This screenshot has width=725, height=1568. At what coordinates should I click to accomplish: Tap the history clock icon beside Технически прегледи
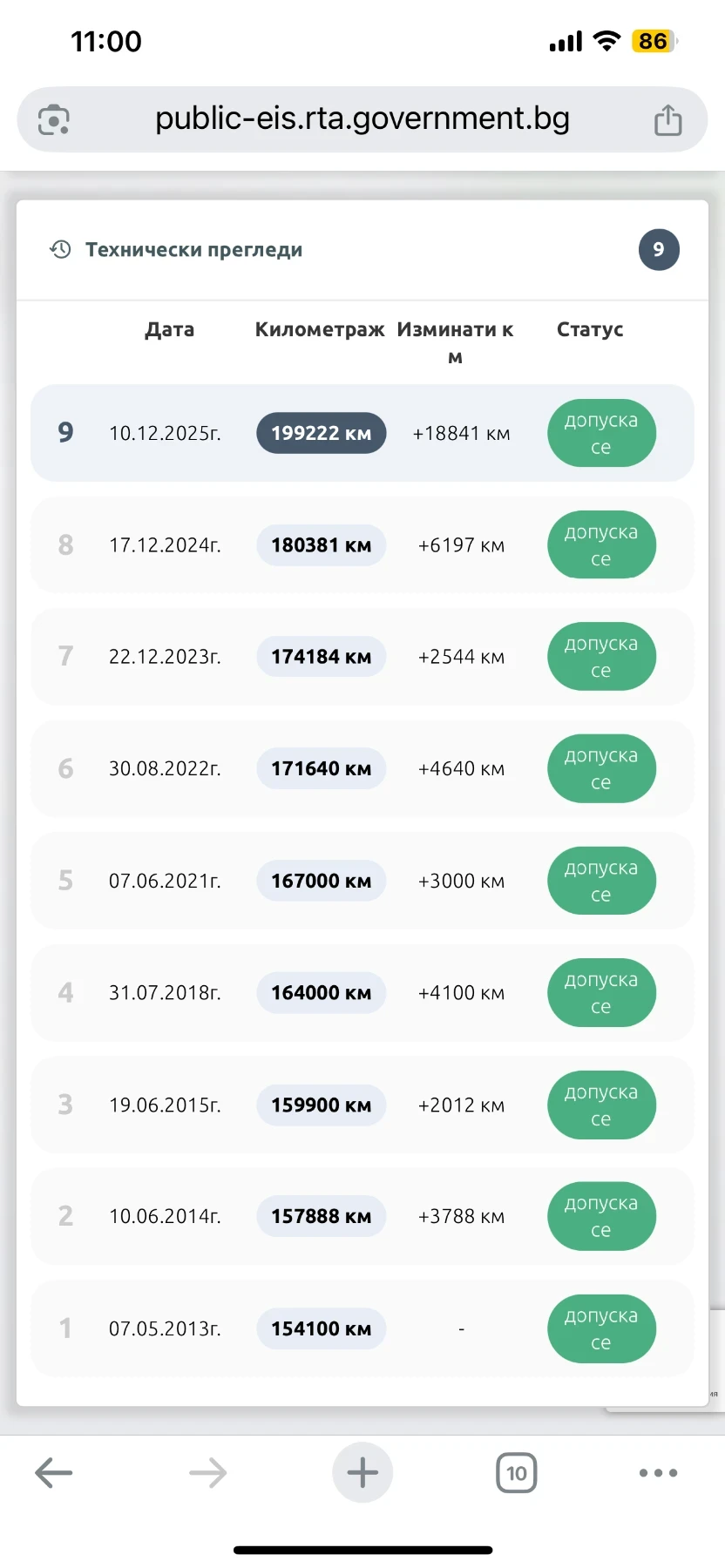point(60,250)
